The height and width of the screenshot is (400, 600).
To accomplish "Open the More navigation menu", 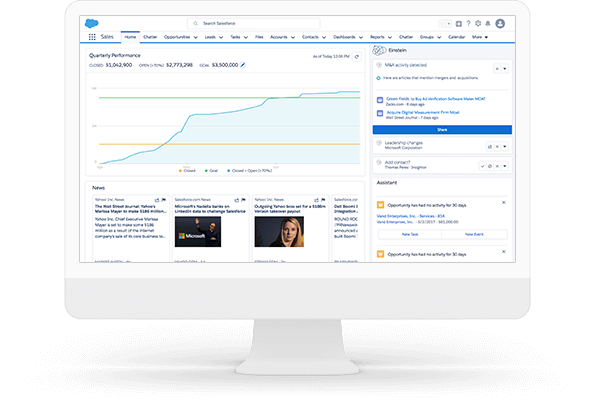I will click(480, 37).
